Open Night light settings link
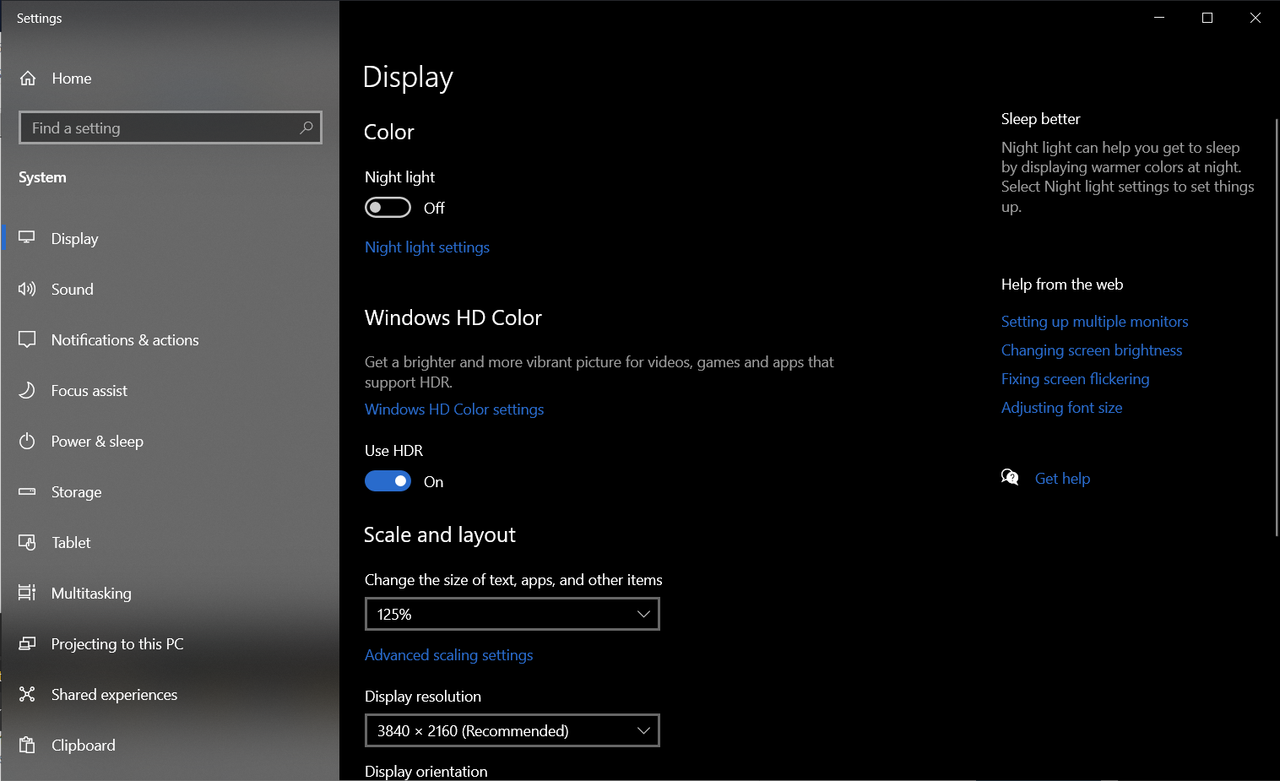Viewport: 1280px width, 781px height. pyautogui.click(x=427, y=247)
